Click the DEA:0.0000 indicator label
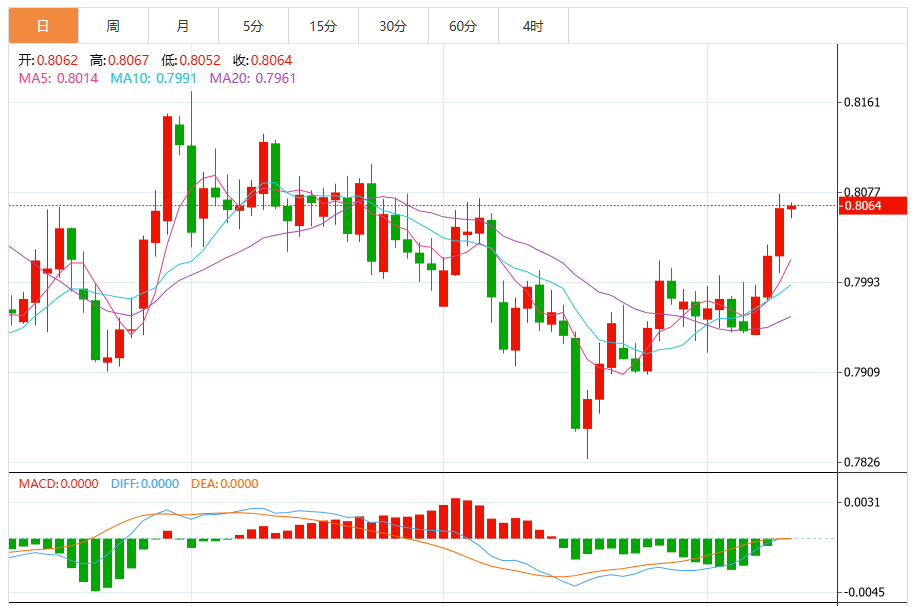 [225, 483]
